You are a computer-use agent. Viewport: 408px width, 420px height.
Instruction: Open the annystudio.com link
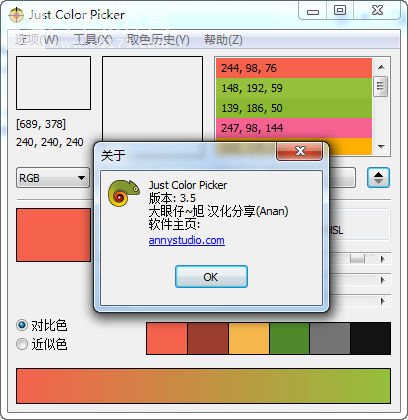point(187,240)
